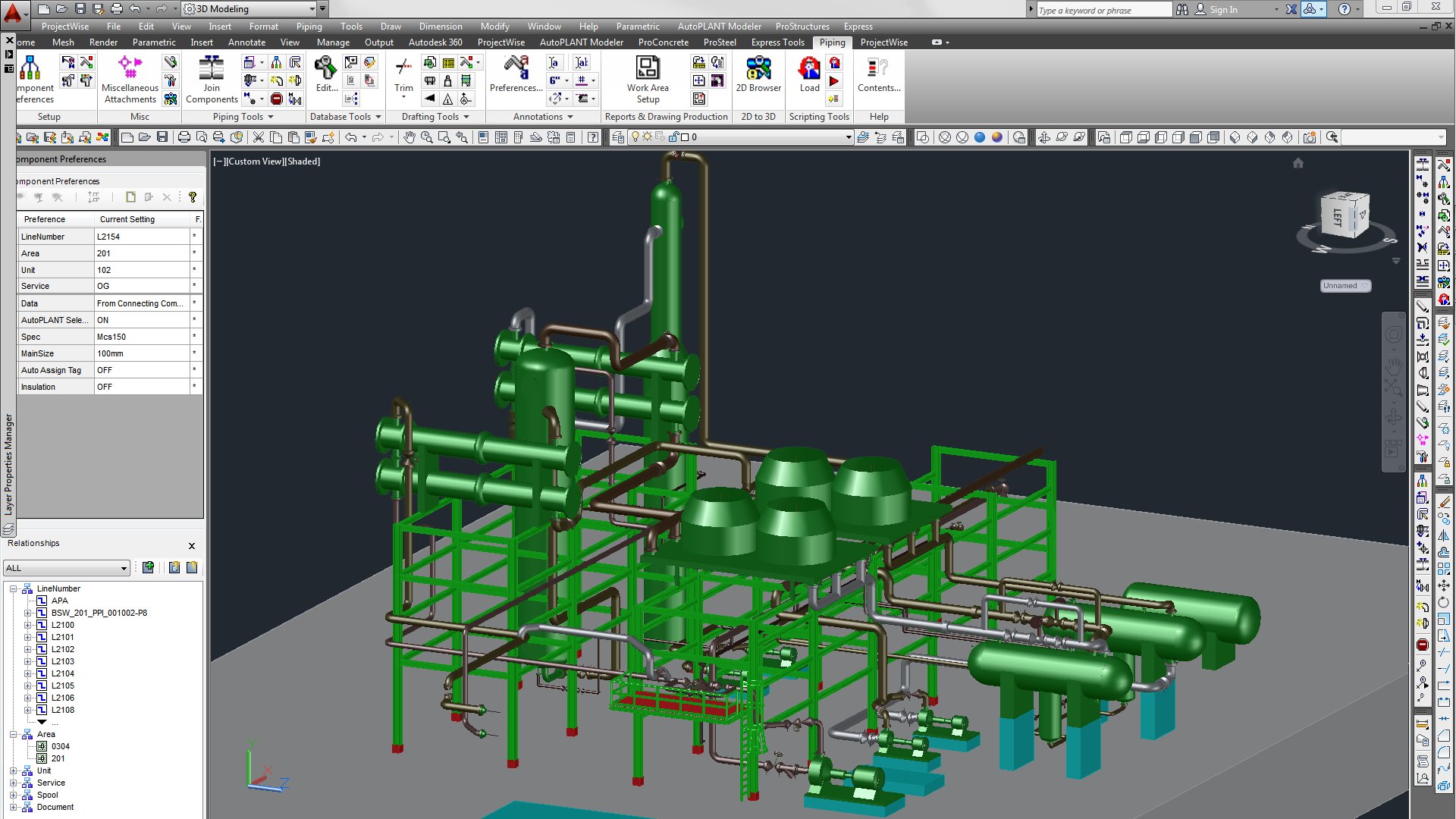The image size is (1456, 819).
Task: Open 3D Modeling workspace dropdown
Action: [x=312, y=9]
